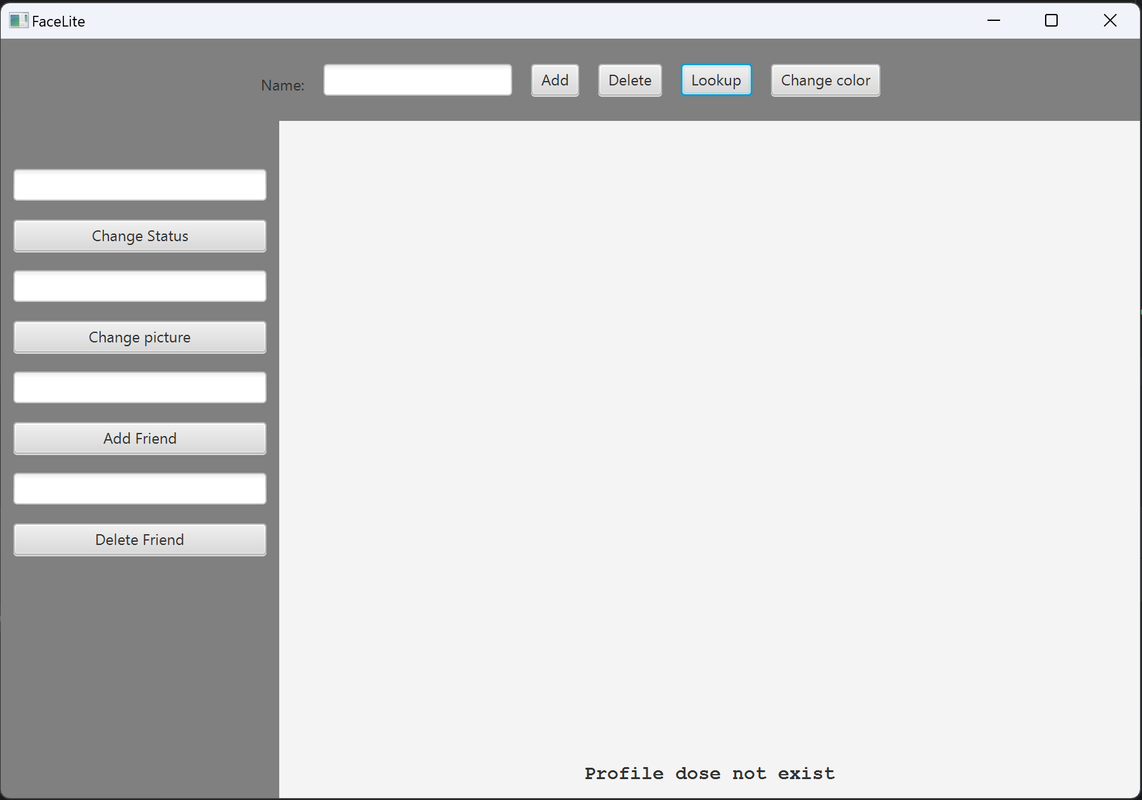Click the 'Profile dose not exist' message
Viewport: 1142px width, 800px height.
point(709,773)
